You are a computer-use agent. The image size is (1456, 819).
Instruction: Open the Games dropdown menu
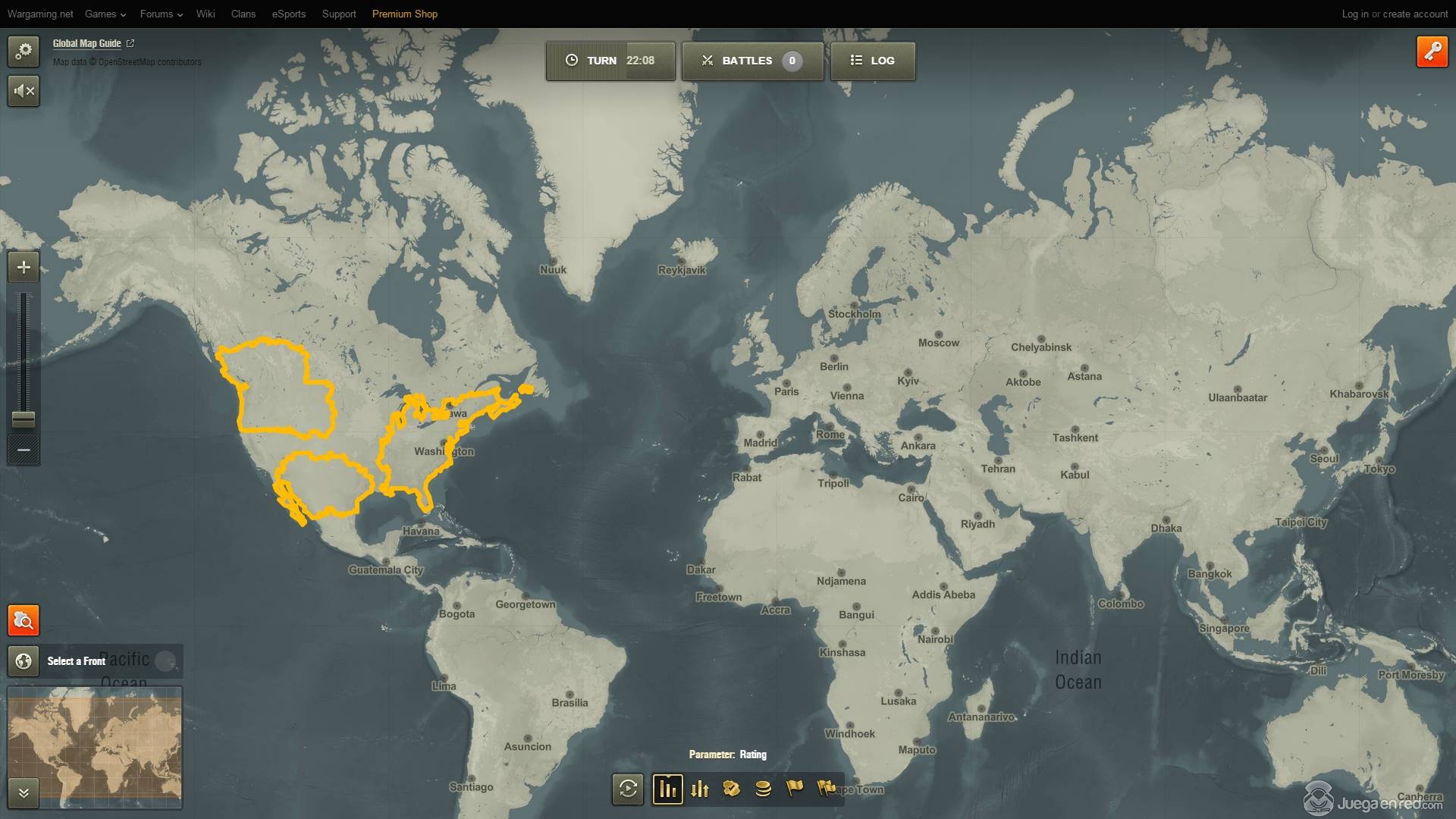click(105, 14)
